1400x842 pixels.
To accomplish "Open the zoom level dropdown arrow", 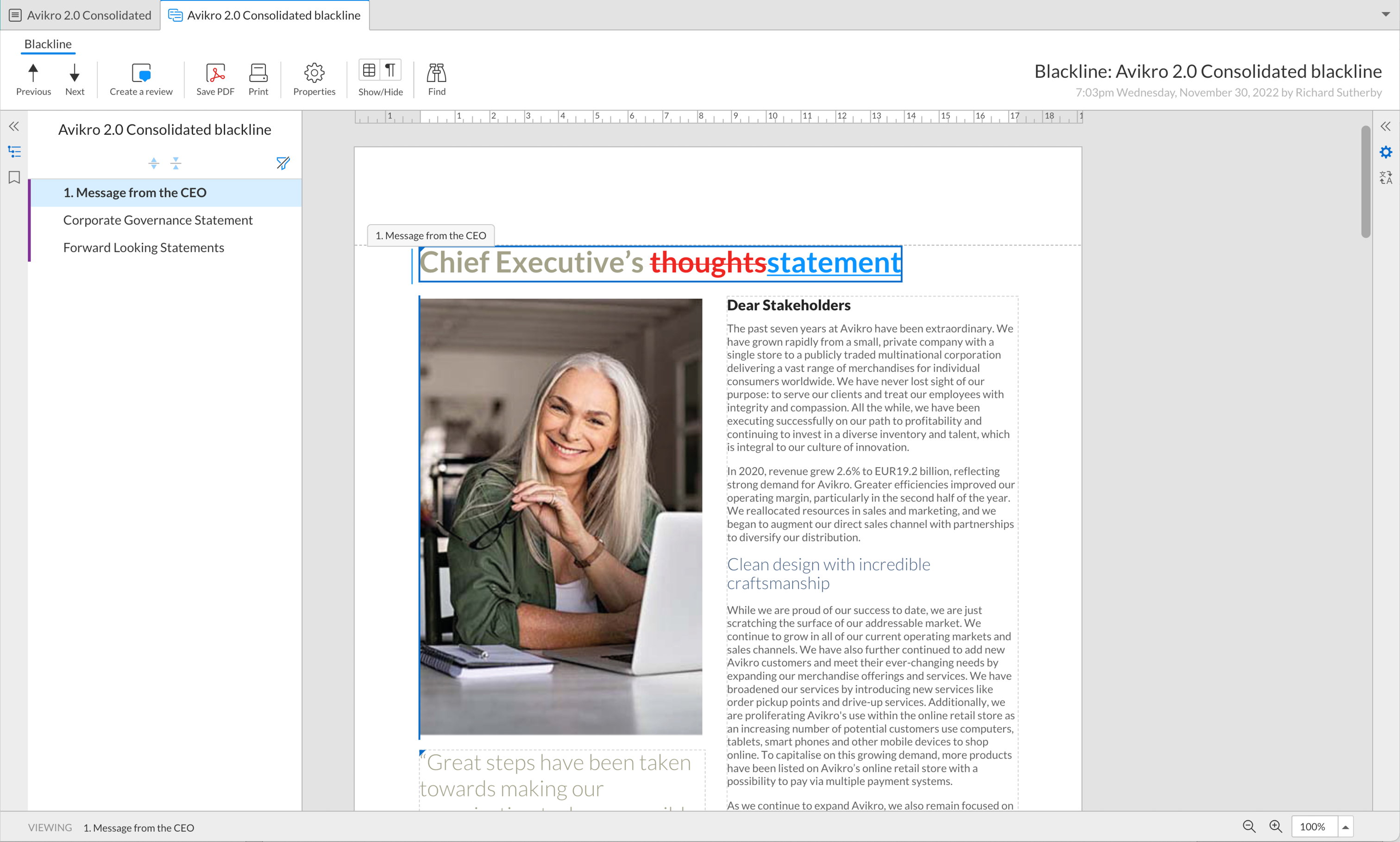I will [1345, 827].
